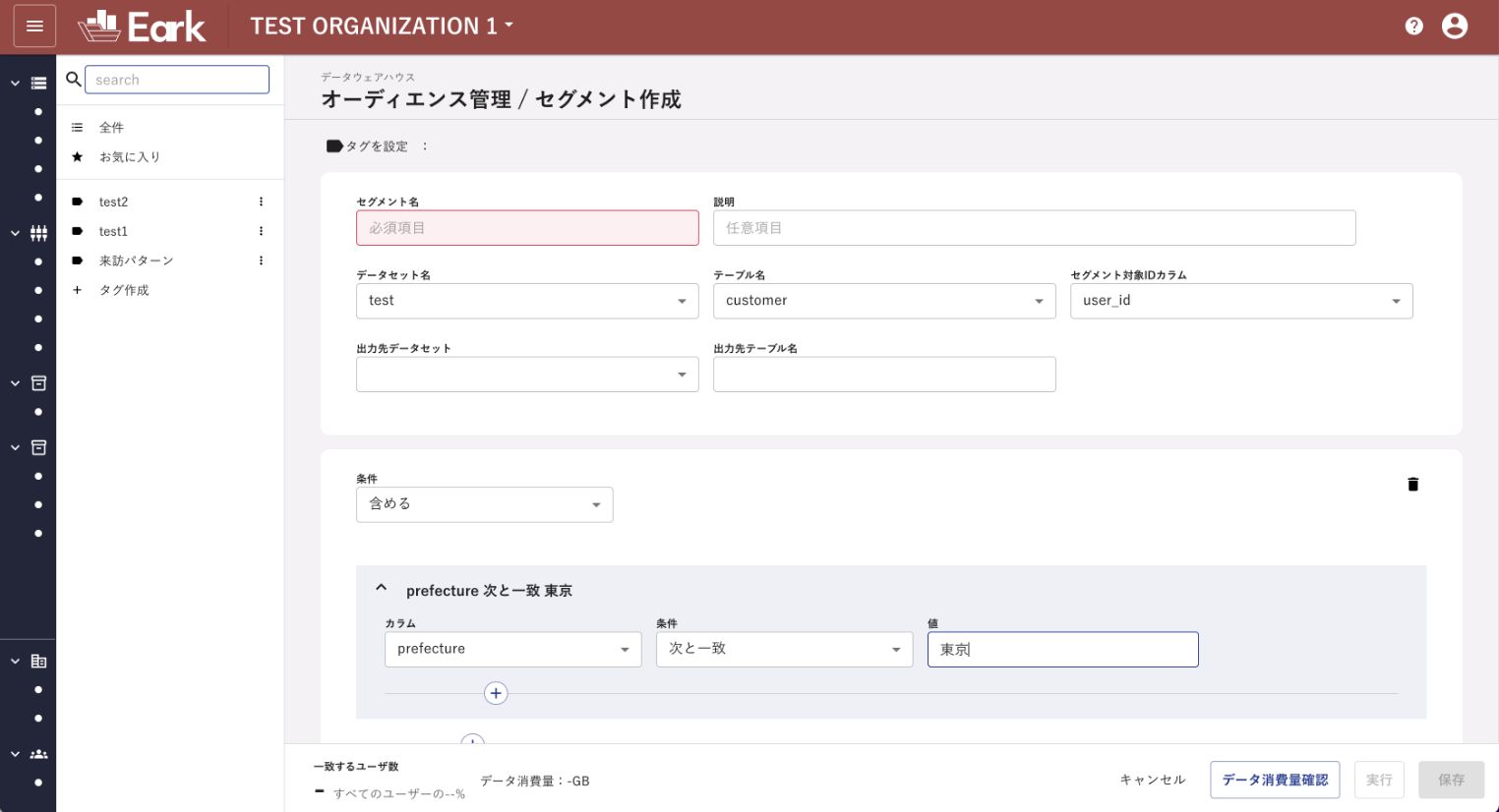1499x812 pixels.
Task: Click the search input field
Action: (177, 80)
